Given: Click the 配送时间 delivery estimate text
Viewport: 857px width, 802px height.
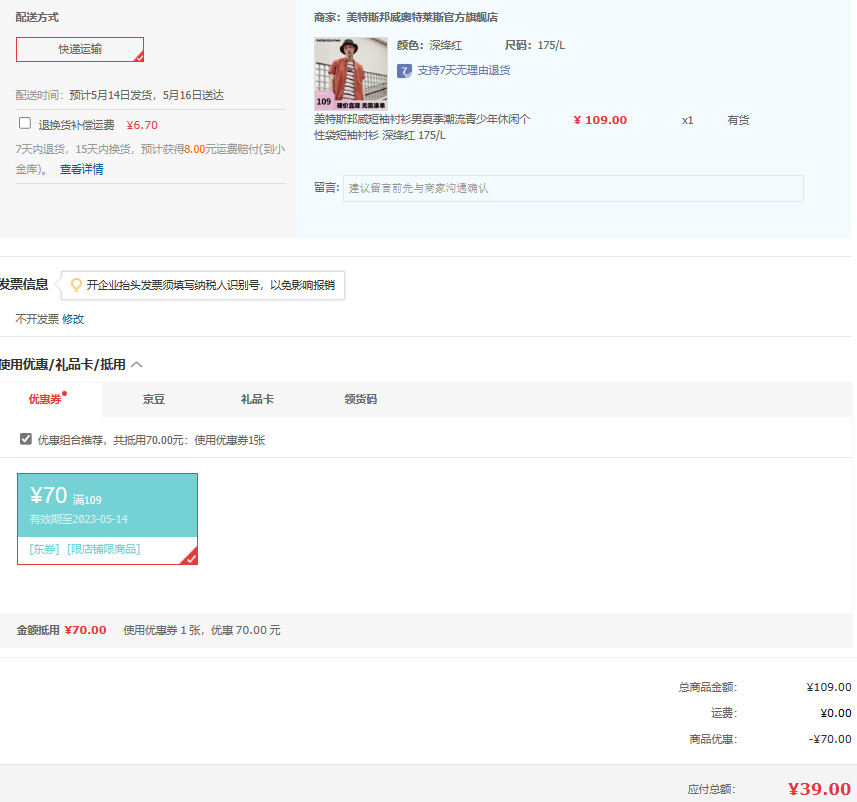Looking at the screenshot, I should [x=120, y=95].
